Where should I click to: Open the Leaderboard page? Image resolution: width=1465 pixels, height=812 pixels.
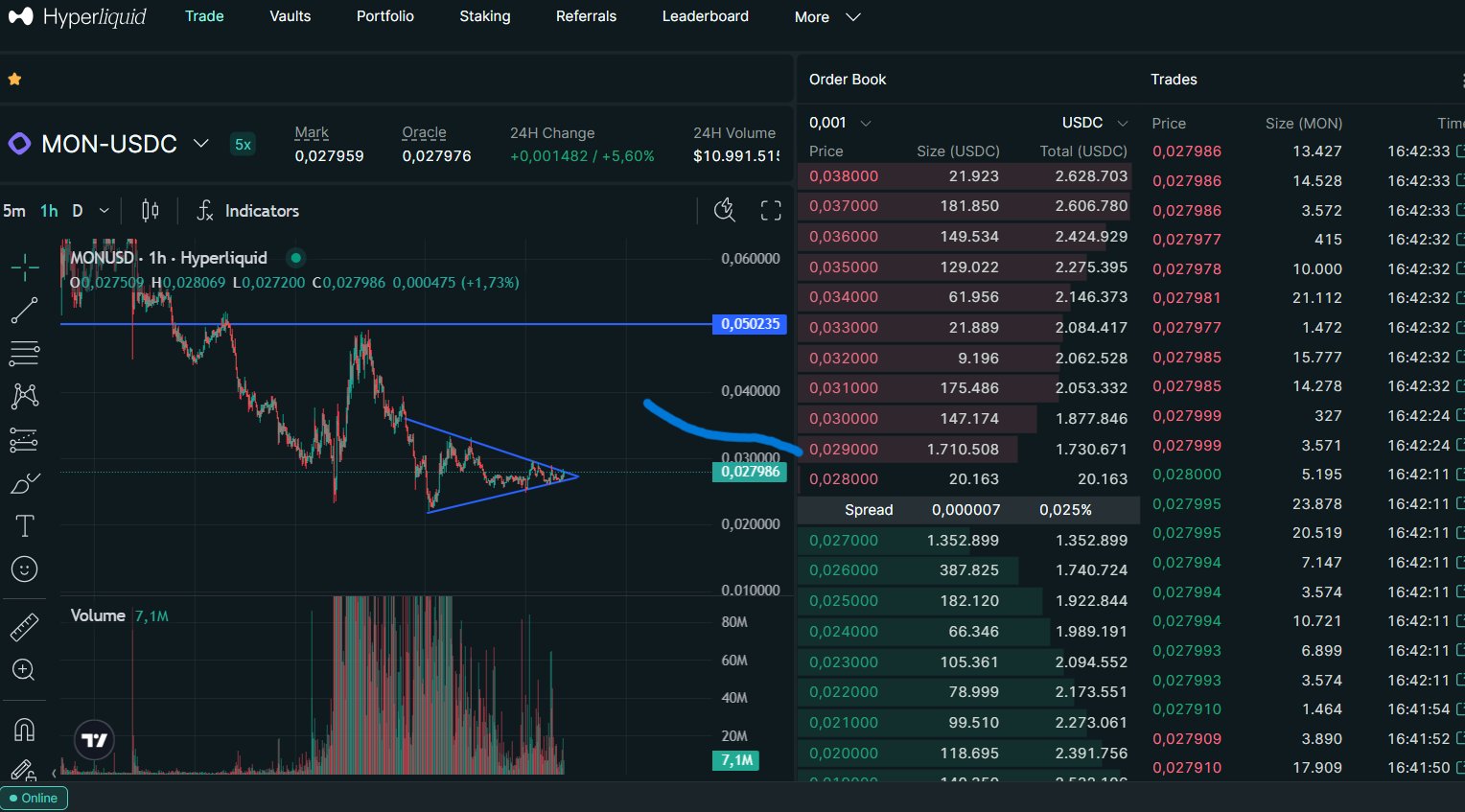[706, 16]
